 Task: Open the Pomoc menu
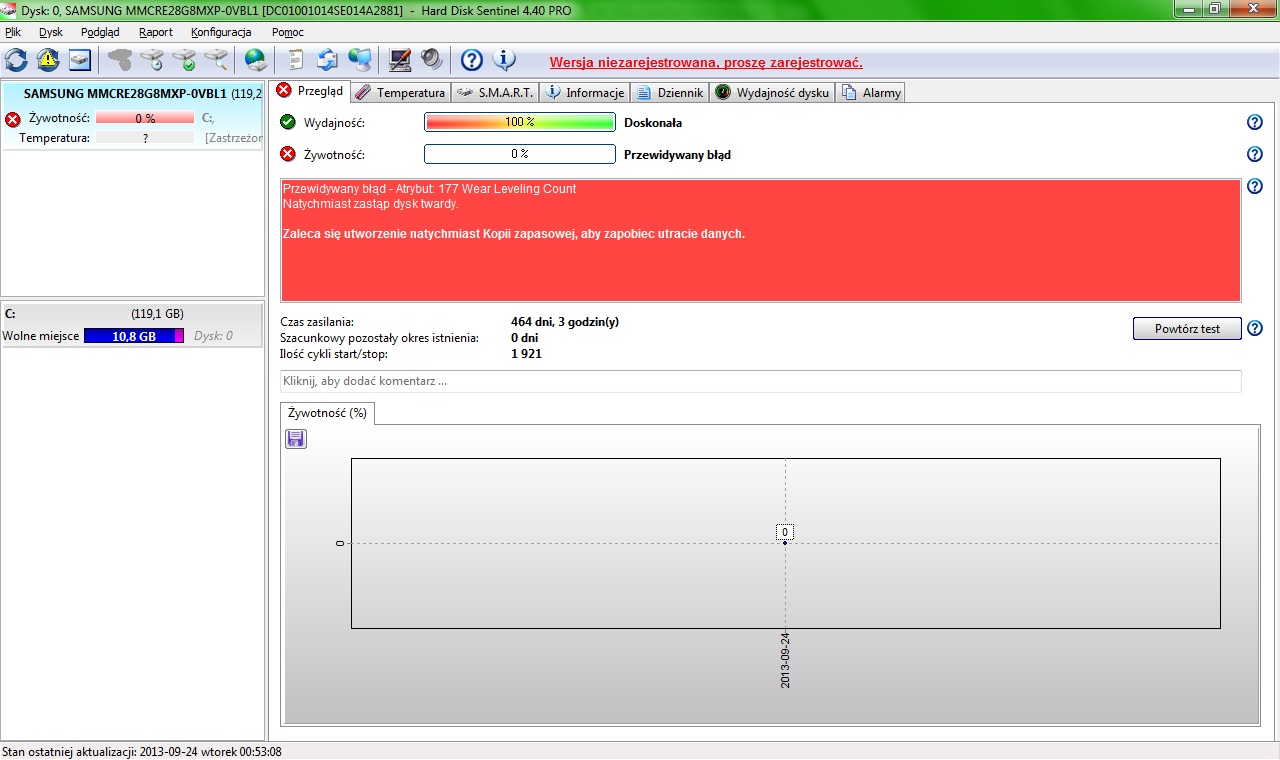[288, 32]
